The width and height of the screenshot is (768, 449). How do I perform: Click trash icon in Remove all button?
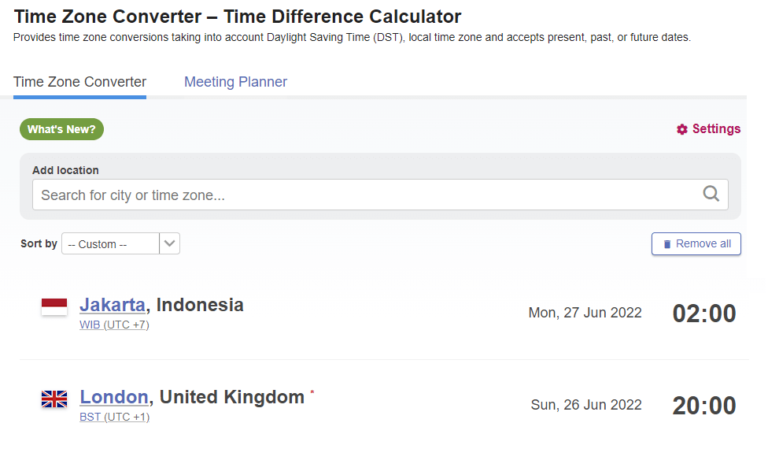tap(667, 244)
